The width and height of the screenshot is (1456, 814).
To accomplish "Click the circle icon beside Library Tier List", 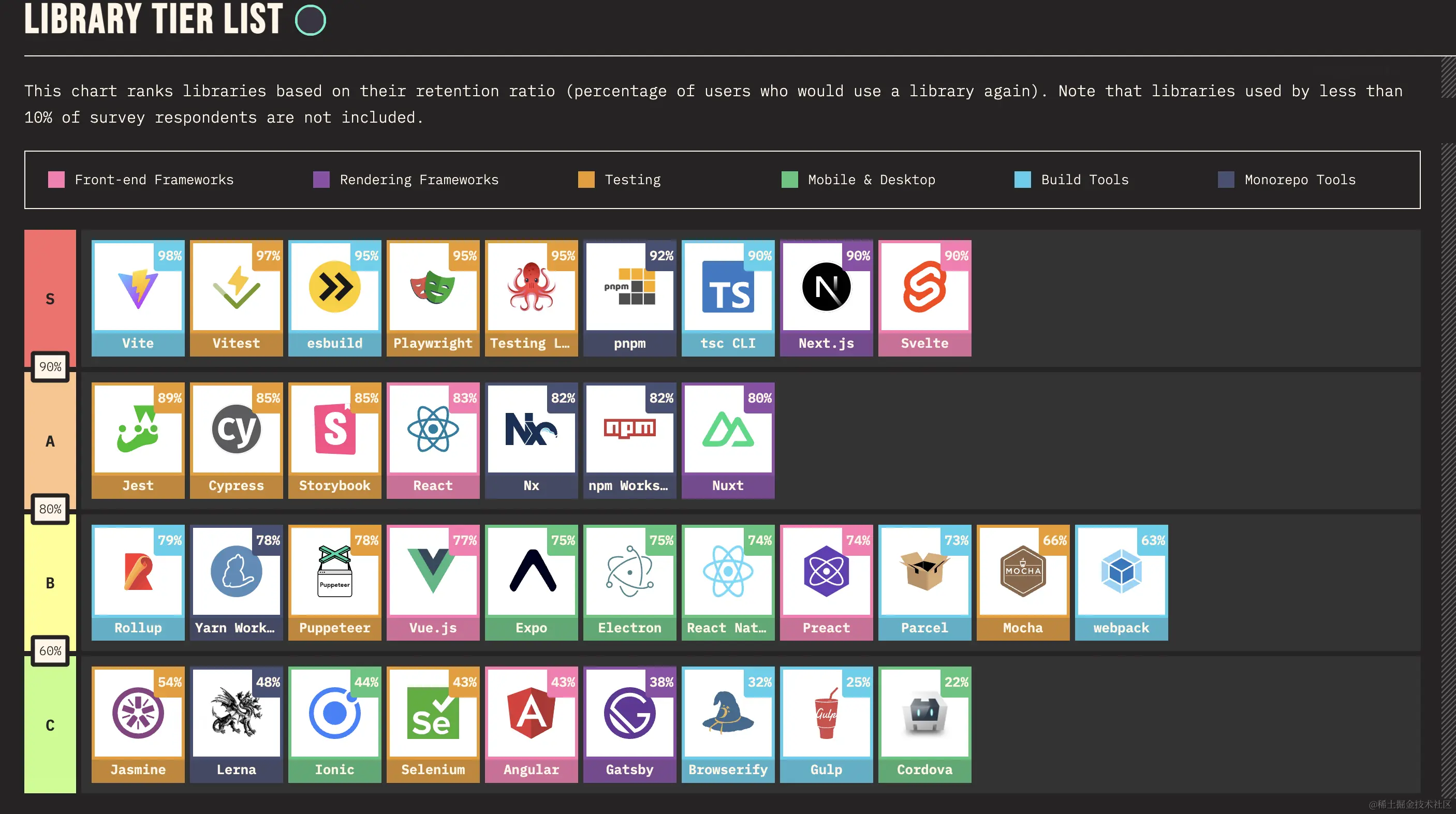I will [x=311, y=20].
